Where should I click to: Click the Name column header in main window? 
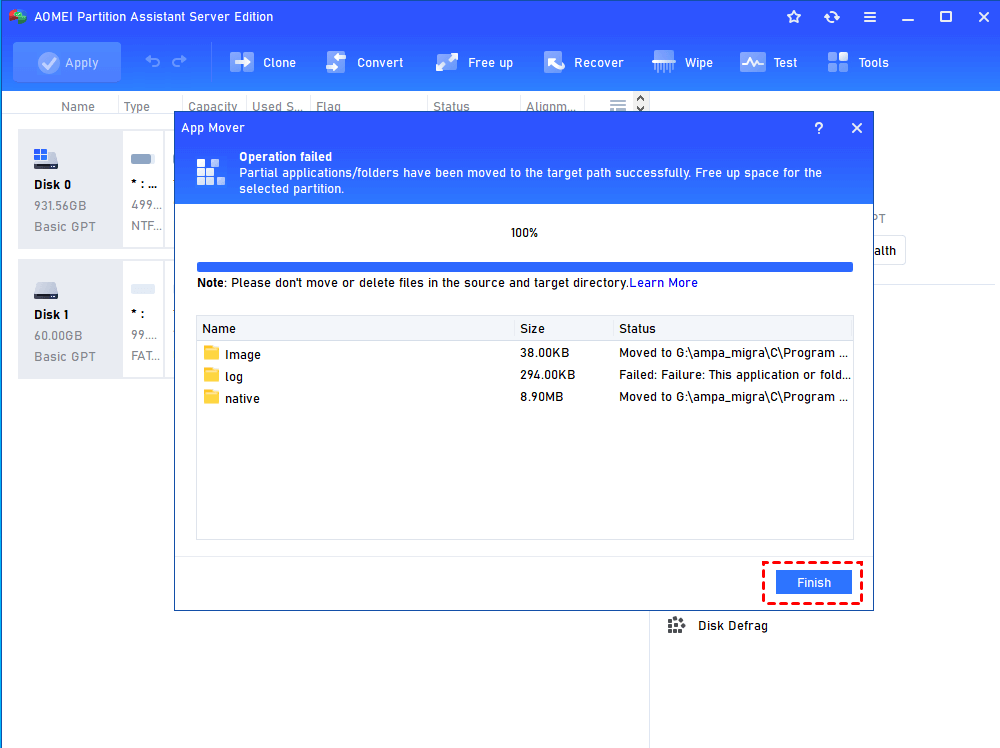coord(78,106)
